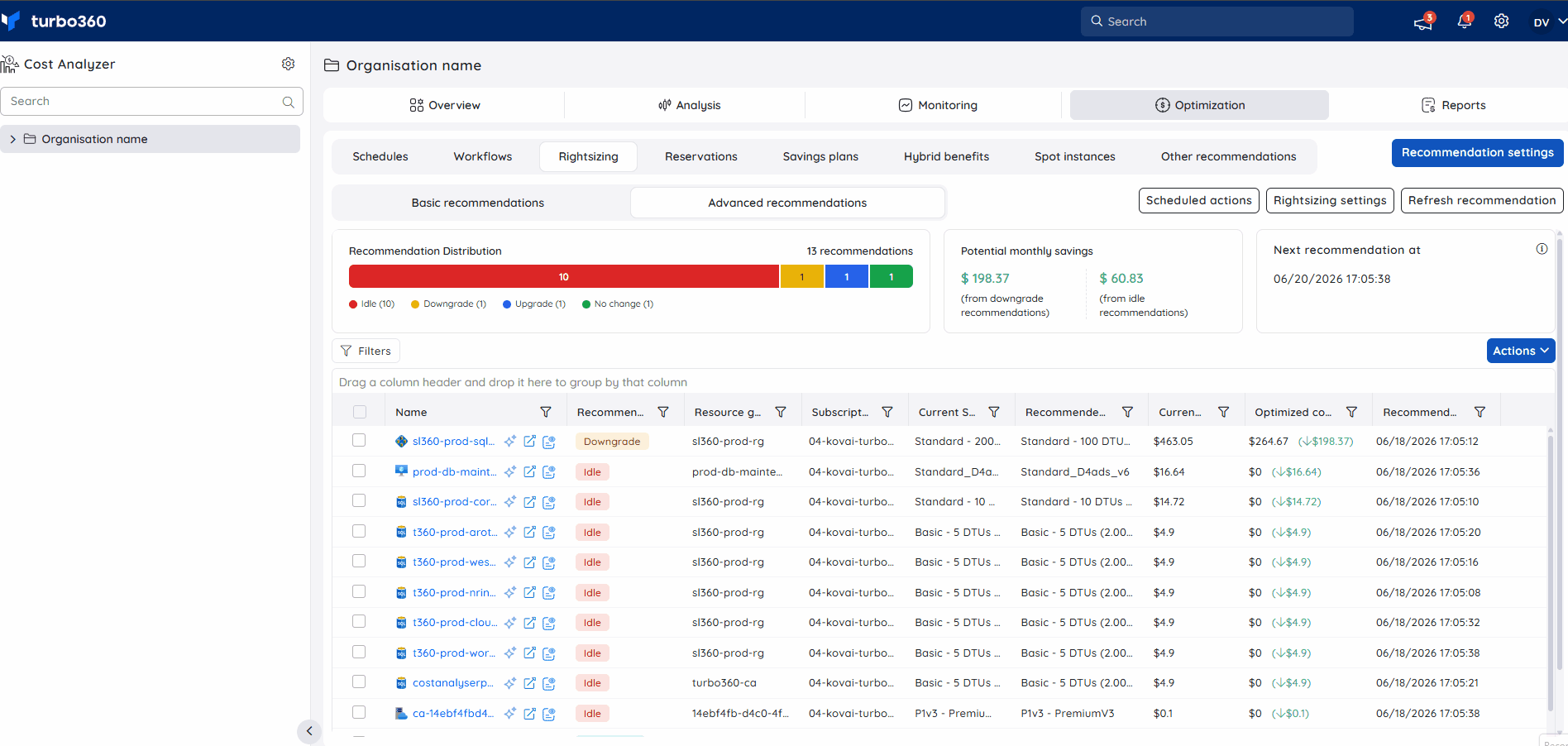Open the Reports tab
The image size is (1568, 746).
[x=1453, y=105]
